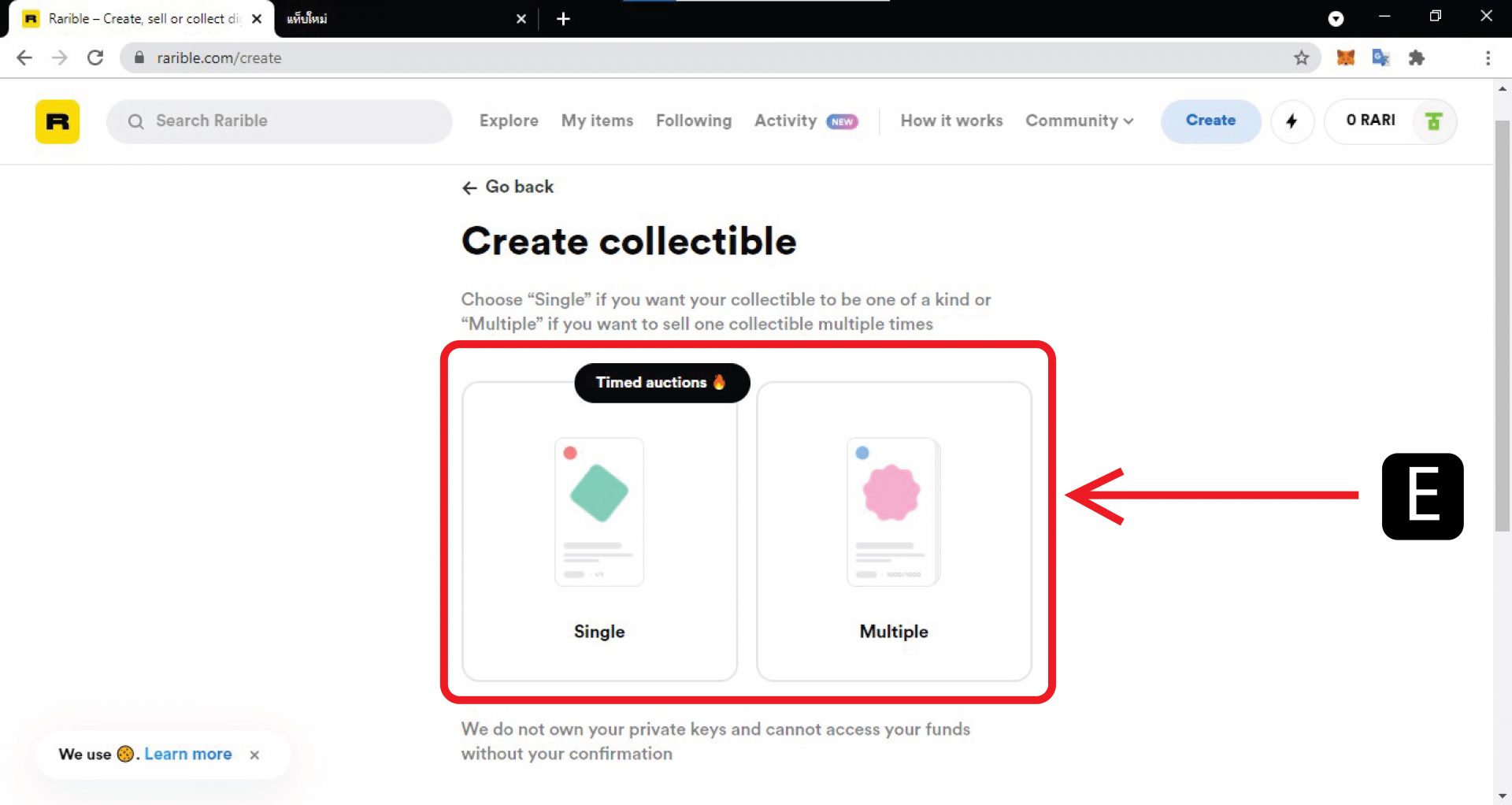This screenshot has height=805, width=1512.
Task: Click the Google Translate extension icon
Action: [1380, 57]
